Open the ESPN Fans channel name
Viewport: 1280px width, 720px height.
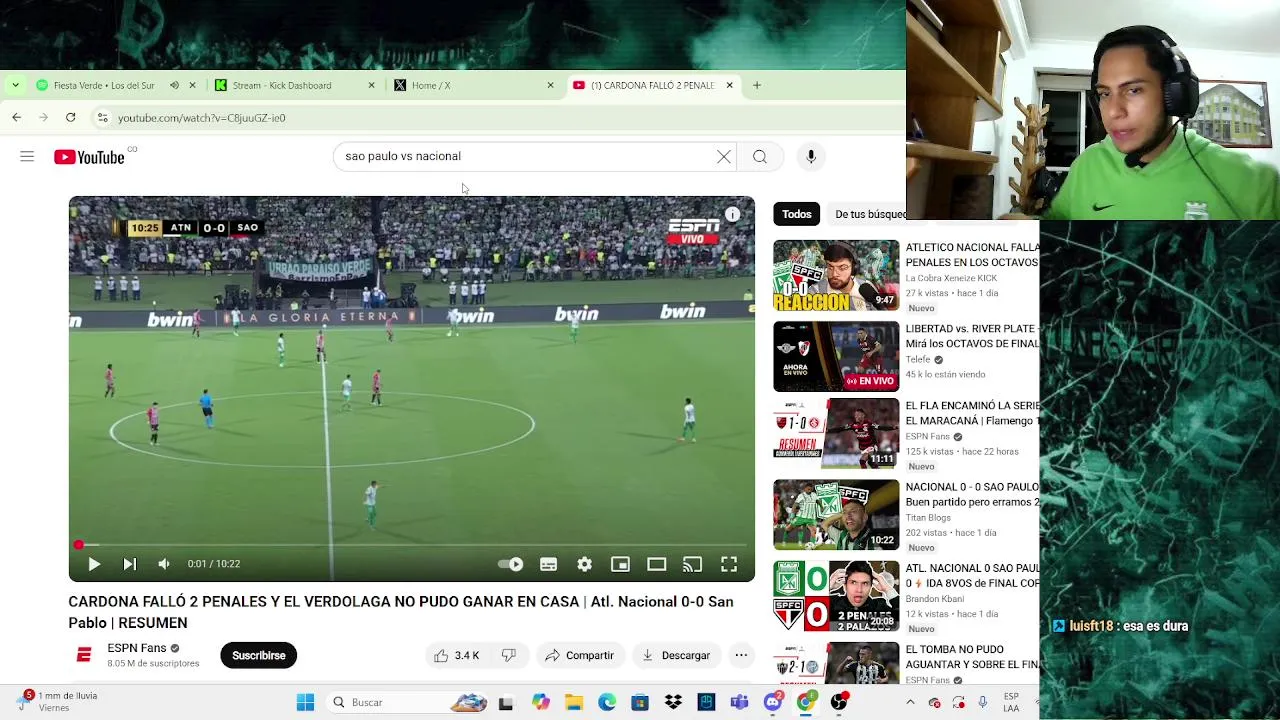tap(137, 648)
